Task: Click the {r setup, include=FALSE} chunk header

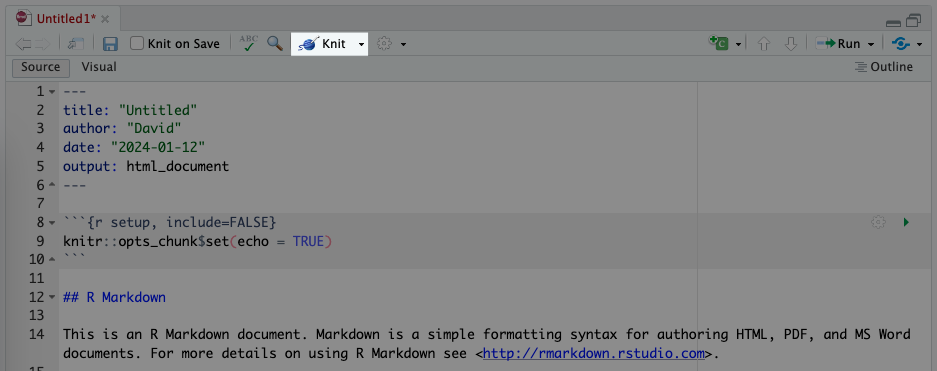Action: (170, 222)
